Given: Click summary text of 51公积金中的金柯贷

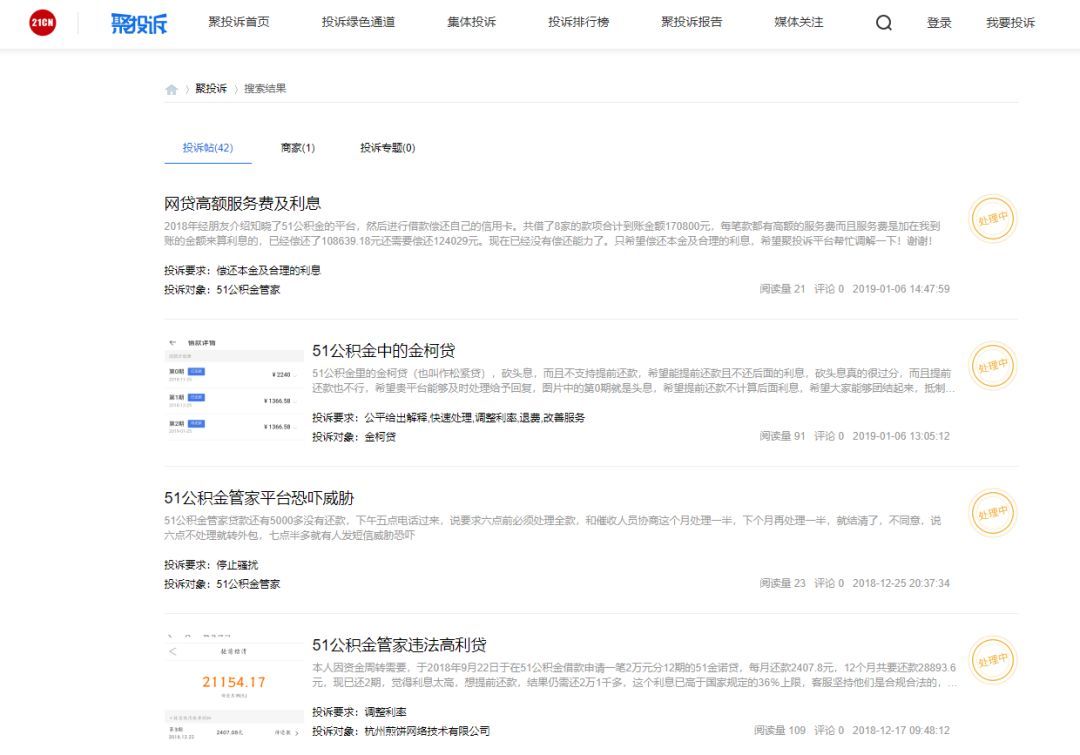Looking at the screenshot, I should click(x=633, y=380).
